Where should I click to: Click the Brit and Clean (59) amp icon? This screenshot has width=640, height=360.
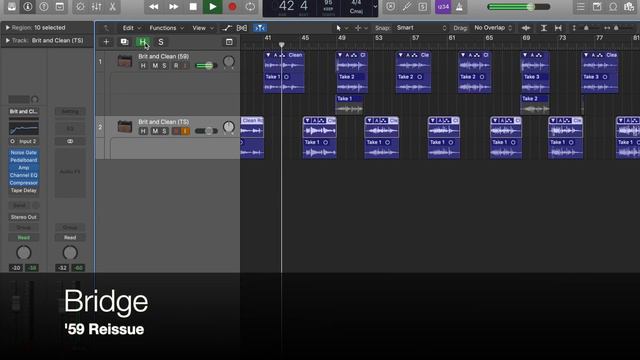[124, 61]
